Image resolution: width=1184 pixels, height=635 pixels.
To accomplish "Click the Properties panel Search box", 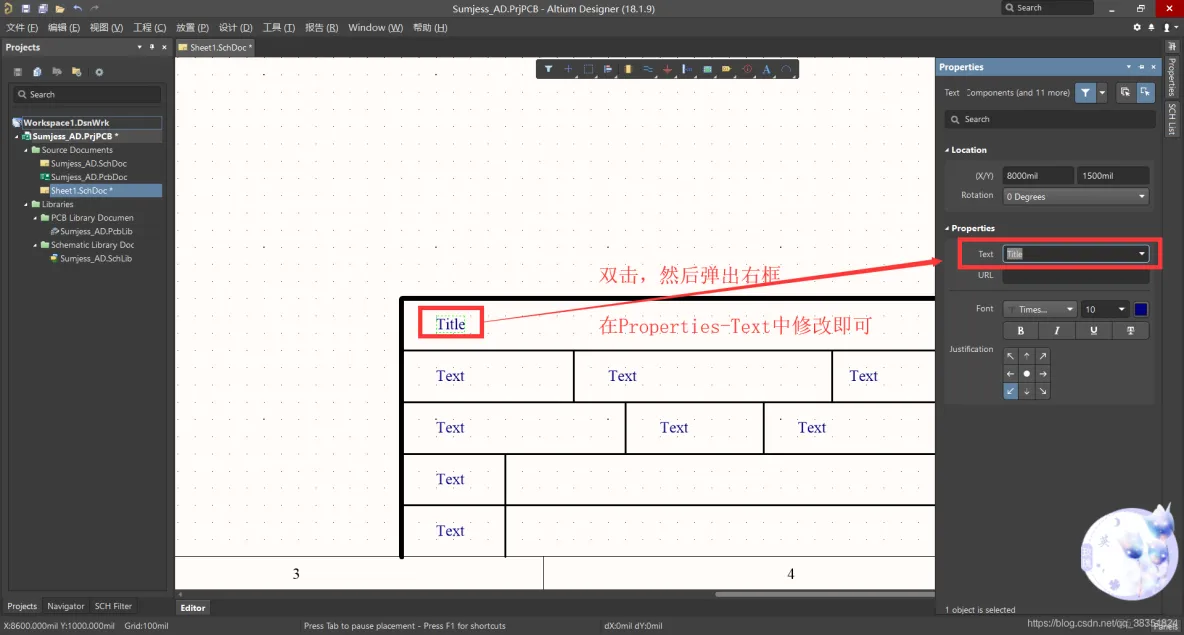I will [x=1050, y=119].
